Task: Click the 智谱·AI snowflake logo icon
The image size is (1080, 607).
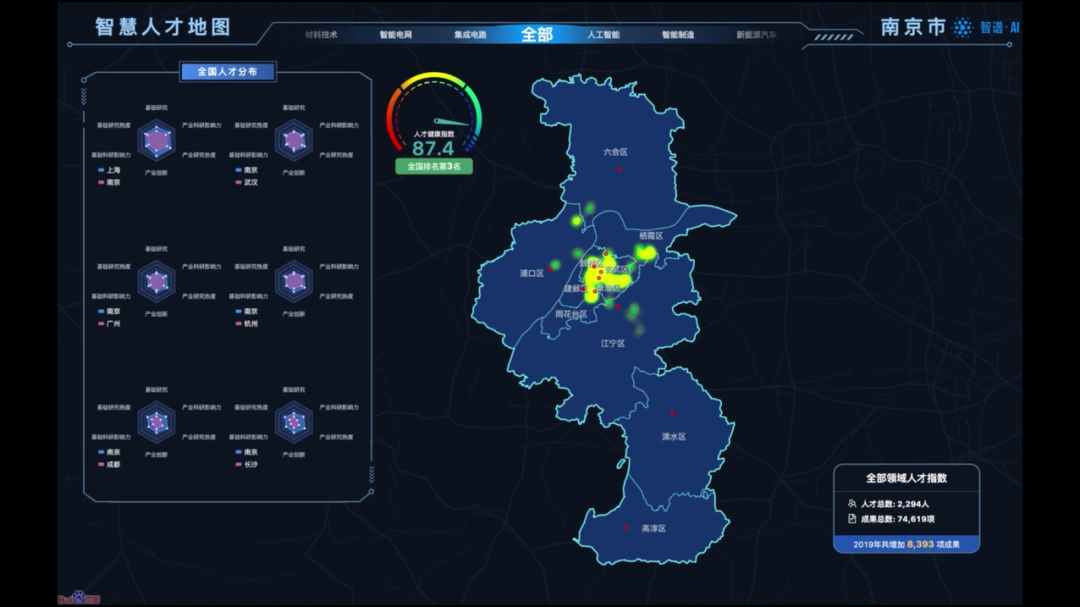Action: point(962,28)
